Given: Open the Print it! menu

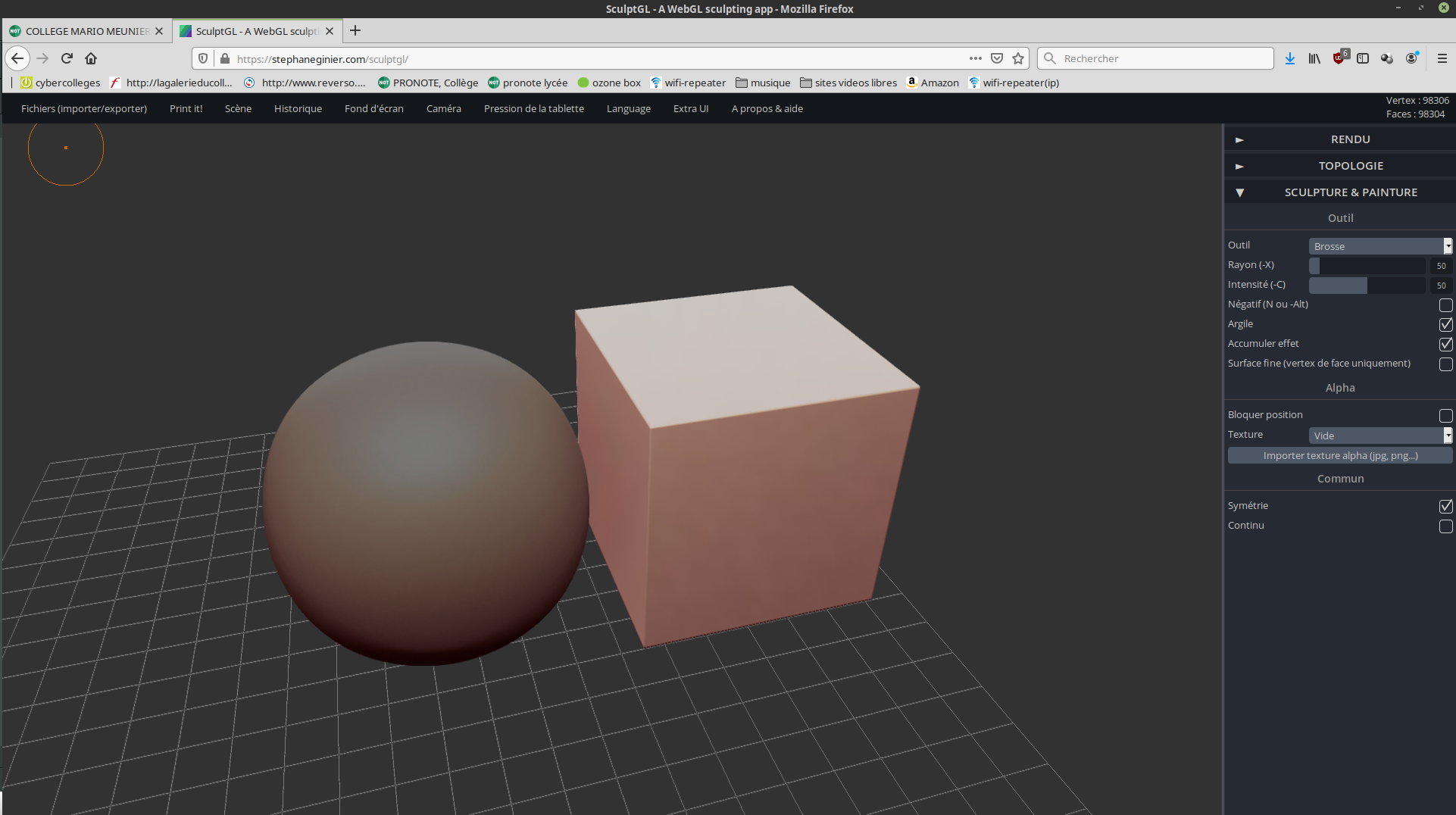Looking at the screenshot, I should (186, 108).
